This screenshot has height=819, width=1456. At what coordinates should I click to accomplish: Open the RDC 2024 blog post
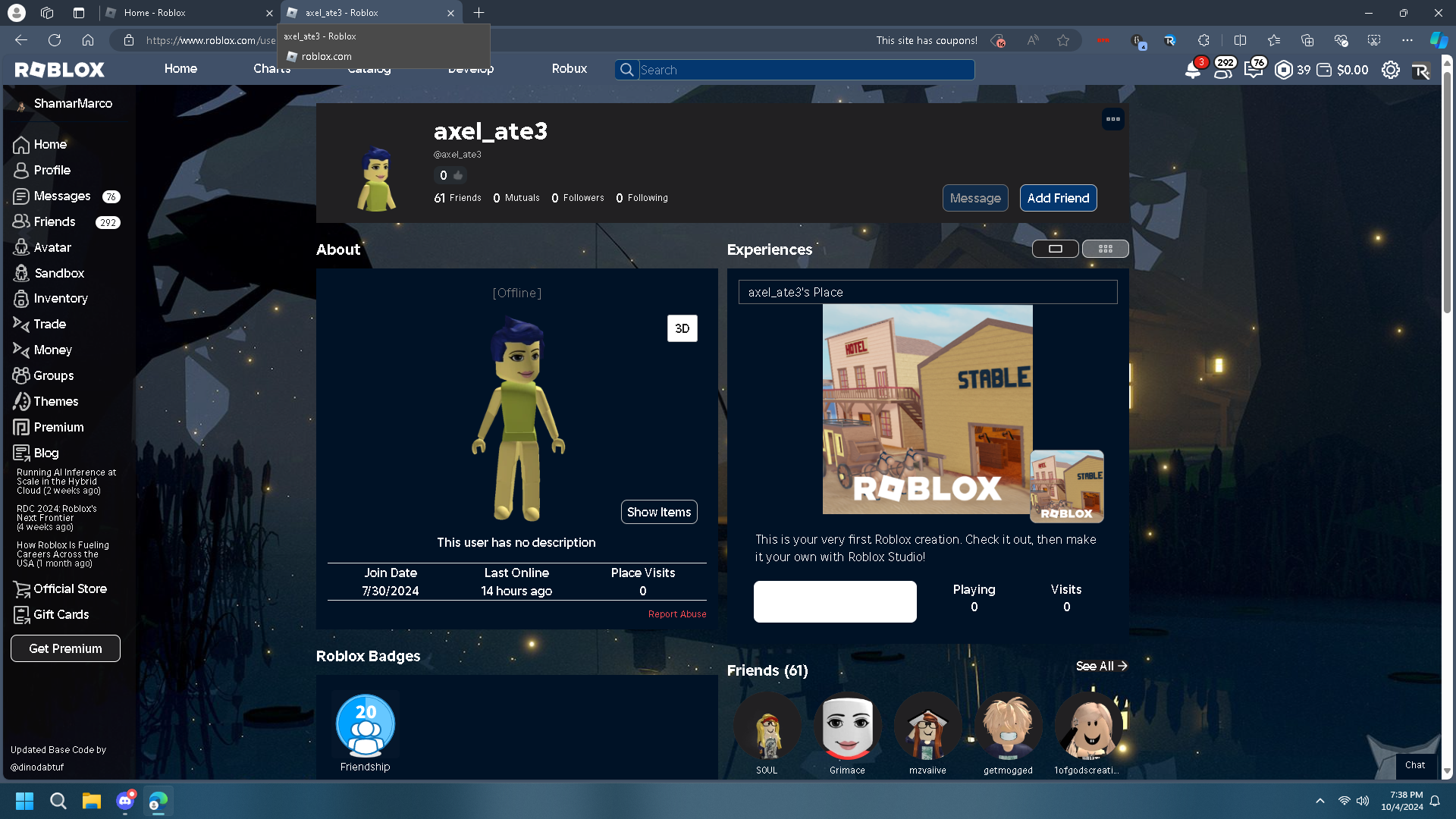click(57, 519)
